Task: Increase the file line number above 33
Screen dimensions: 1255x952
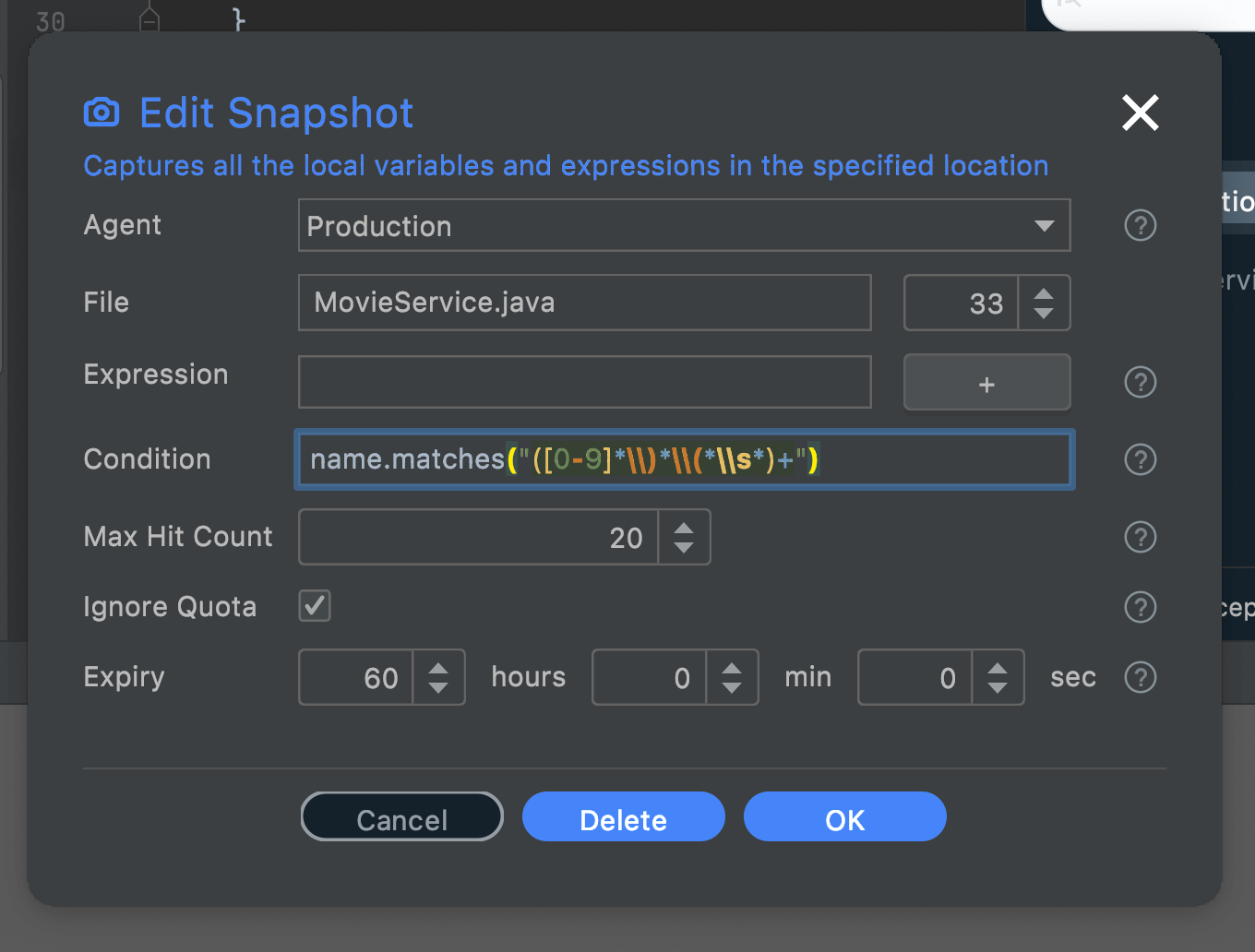Action: [1044, 294]
